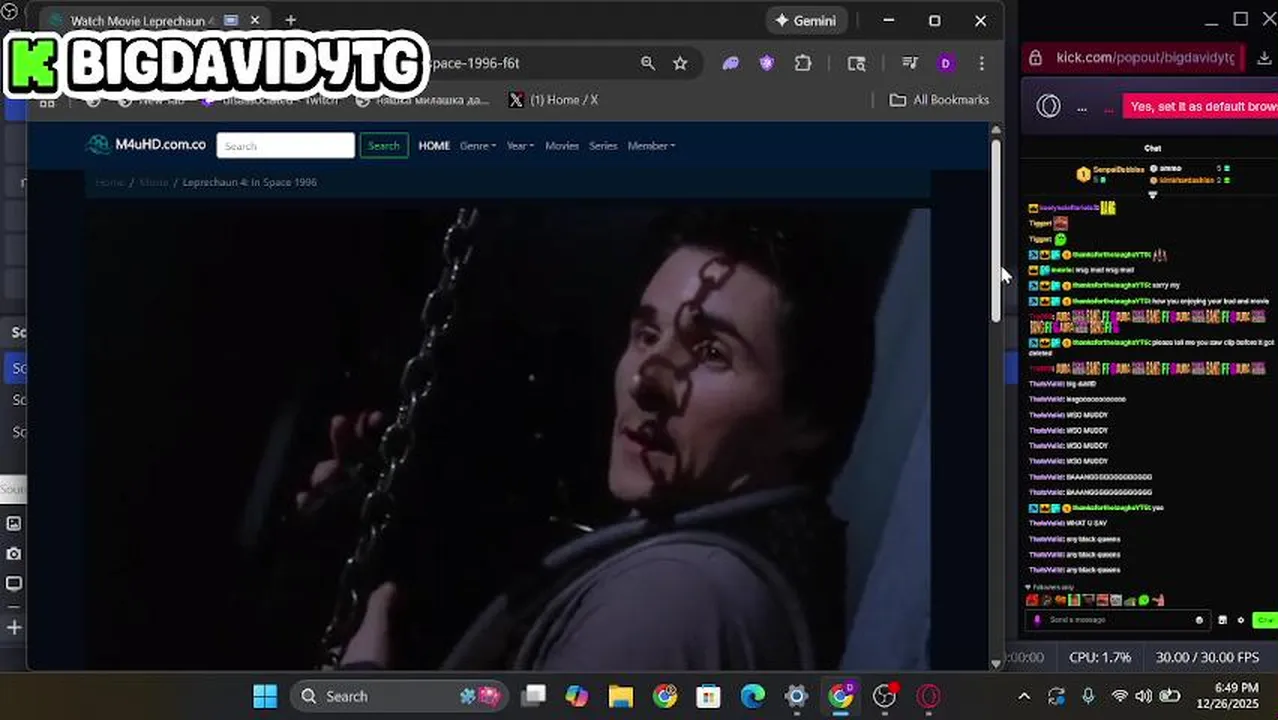The image size is (1278, 720).
Task: Open Opera browser from the taskbar
Action: coord(929,696)
